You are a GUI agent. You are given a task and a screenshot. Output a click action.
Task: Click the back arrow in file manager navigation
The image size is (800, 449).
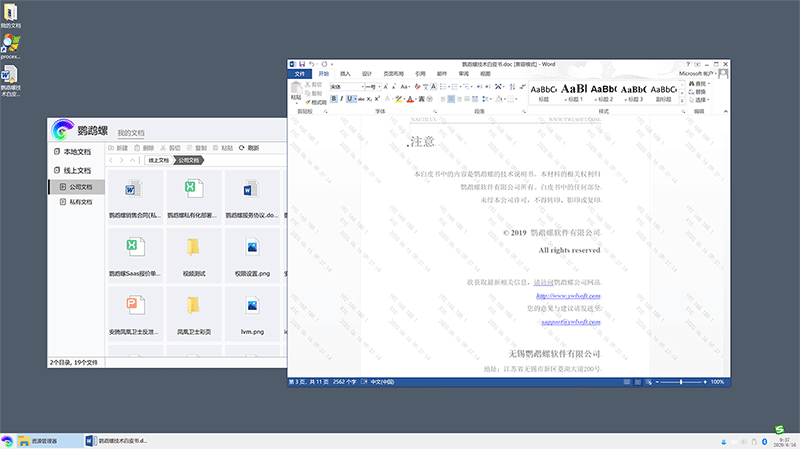coord(111,160)
